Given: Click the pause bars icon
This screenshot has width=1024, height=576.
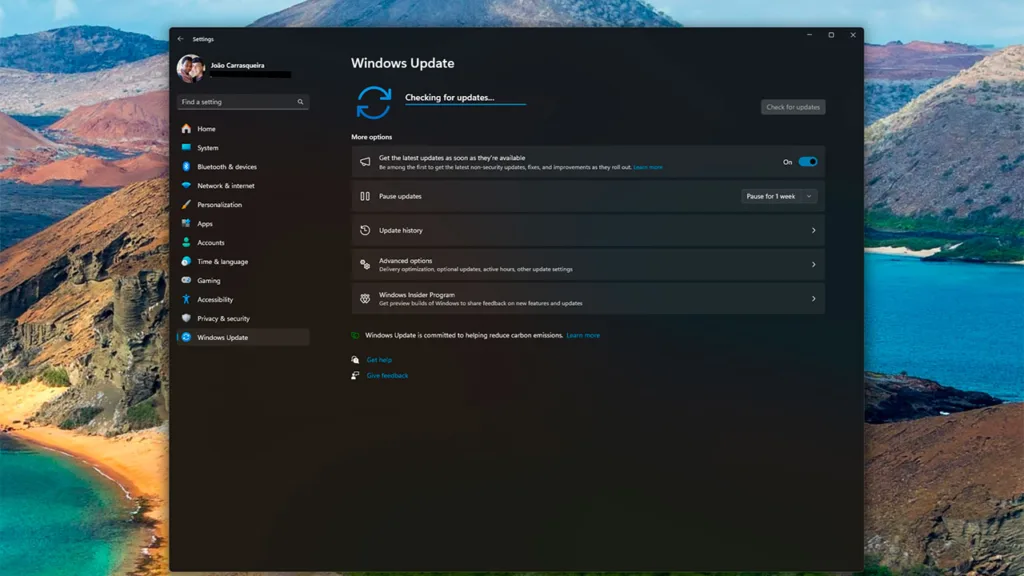Looking at the screenshot, I should [x=365, y=196].
